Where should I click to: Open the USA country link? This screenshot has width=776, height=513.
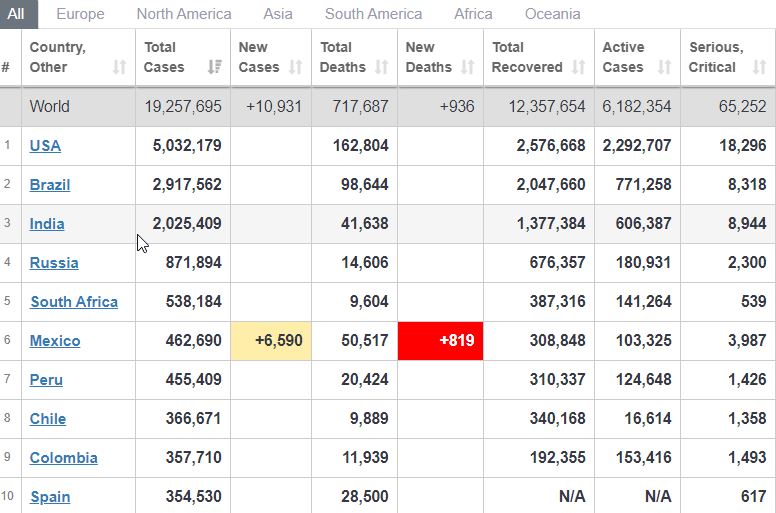coord(45,146)
